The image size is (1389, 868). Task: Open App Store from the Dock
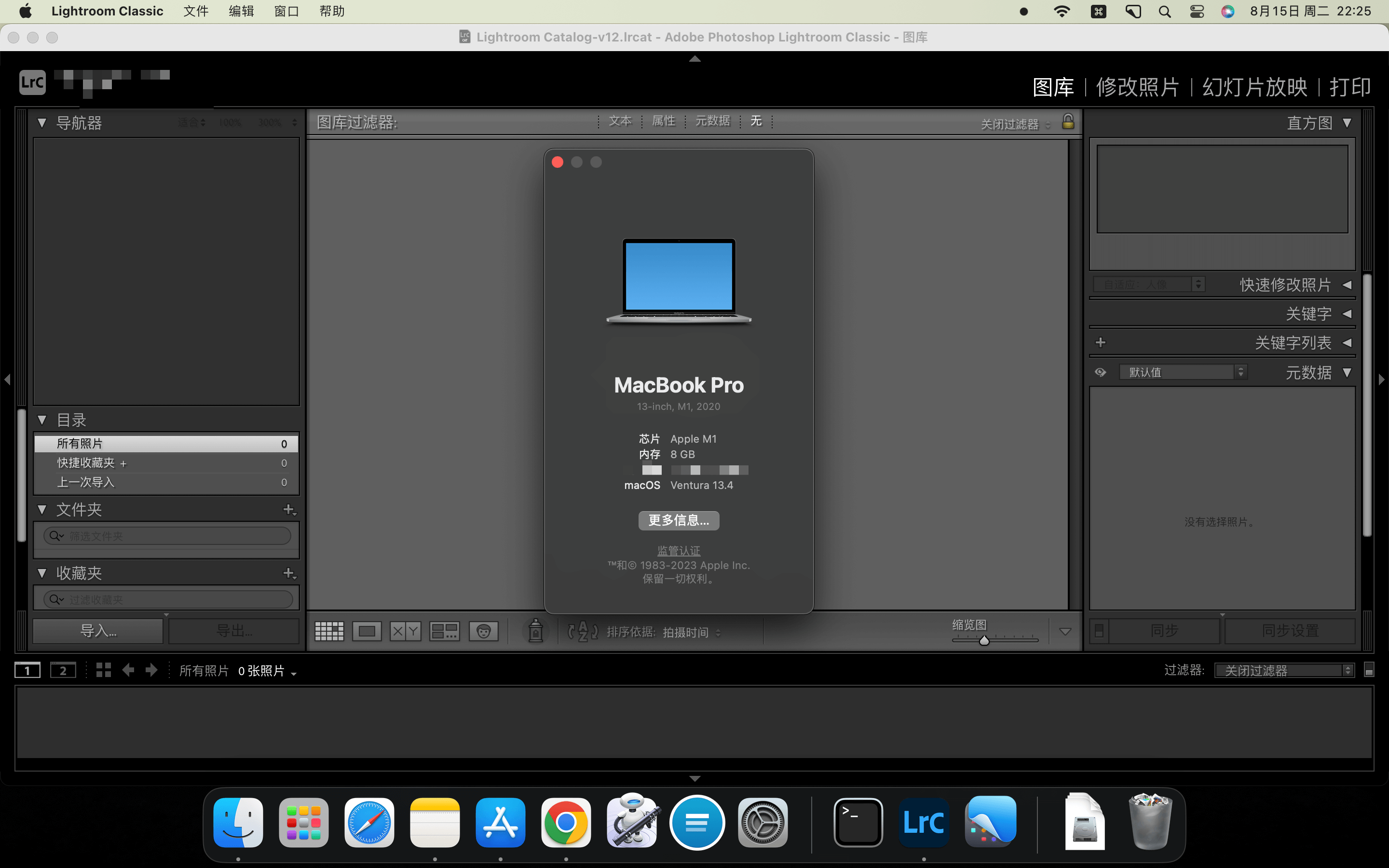point(501,823)
